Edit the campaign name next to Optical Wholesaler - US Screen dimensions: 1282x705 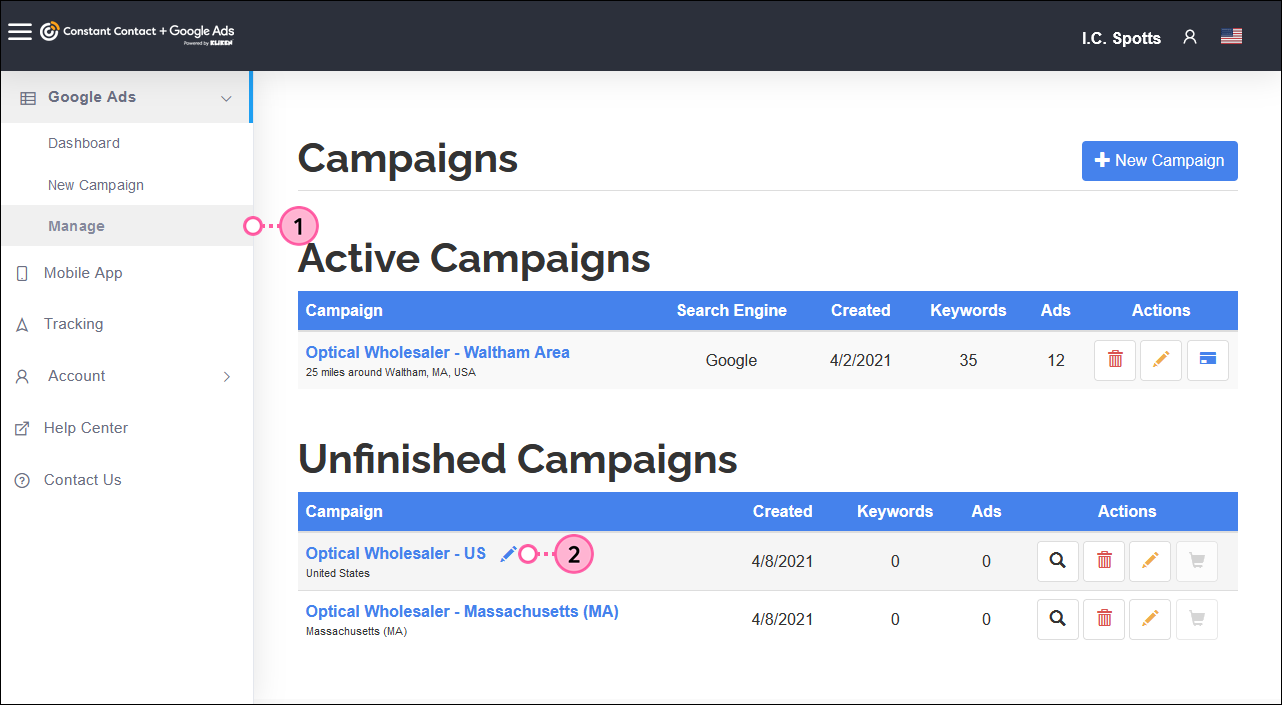(x=508, y=553)
